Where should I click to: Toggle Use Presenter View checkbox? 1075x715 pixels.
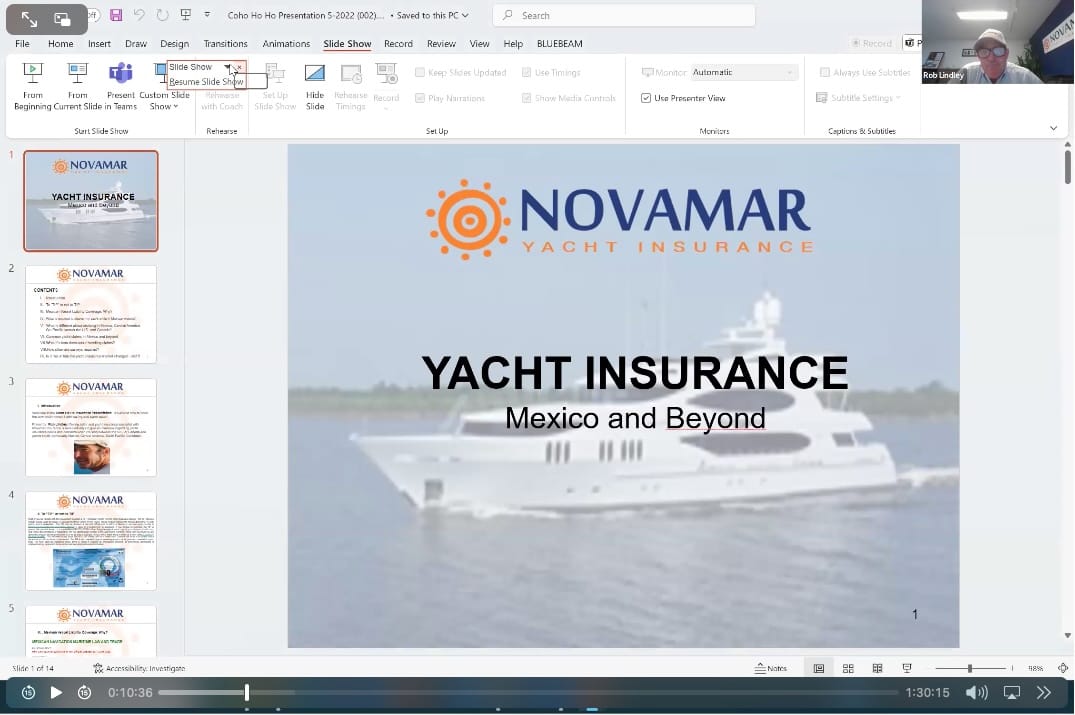(x=646, y=98)
